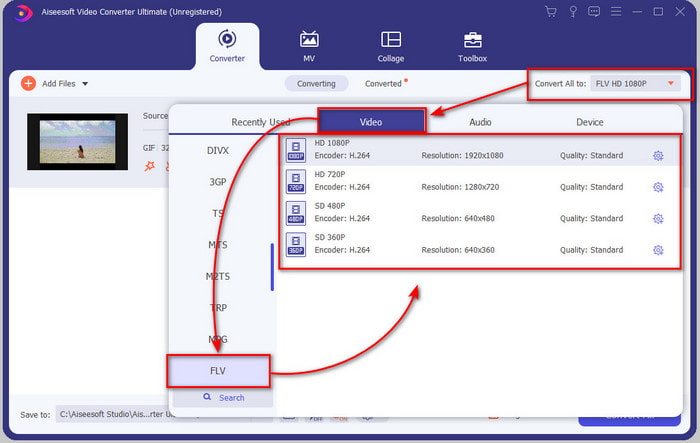Open the hamburger menu icon
This screenshot has height=443, width=700.
(x=616, y=12)
